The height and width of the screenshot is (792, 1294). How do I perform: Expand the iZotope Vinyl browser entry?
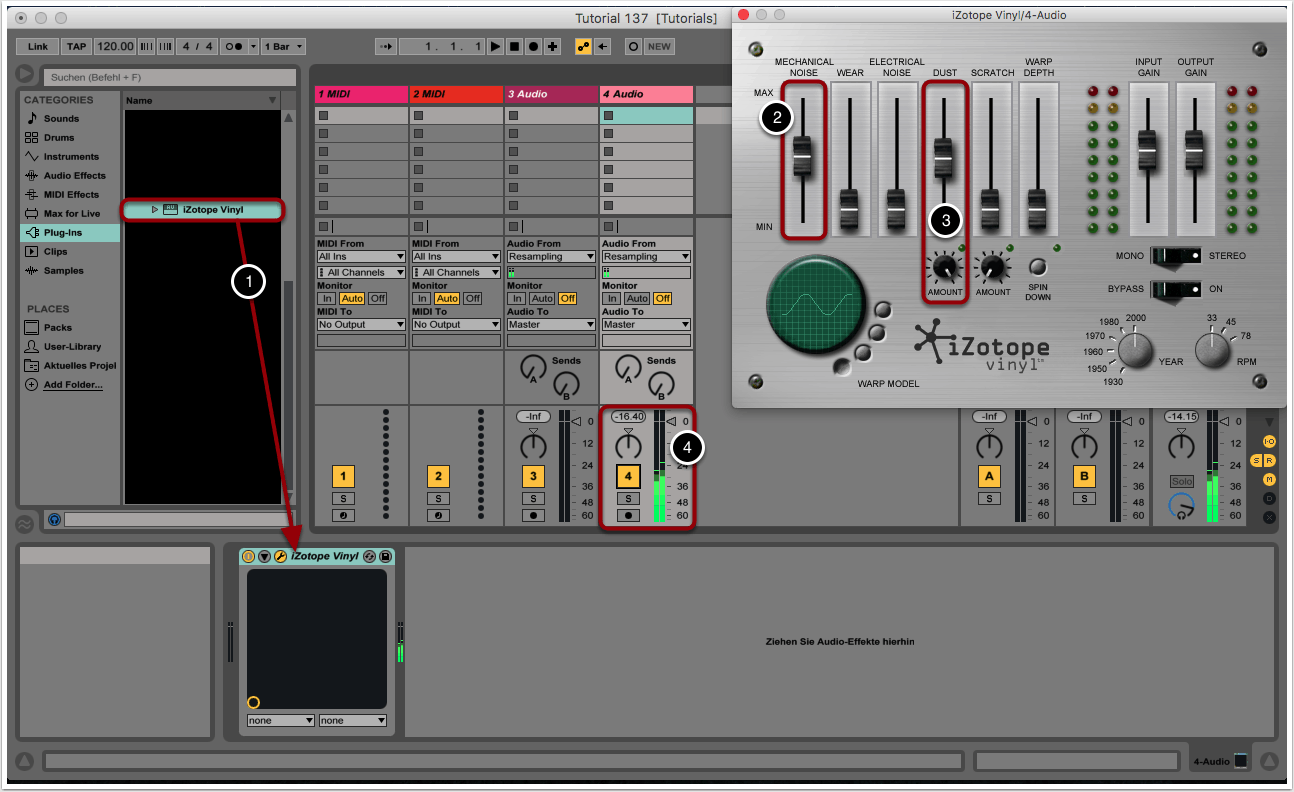coord(155,210)
